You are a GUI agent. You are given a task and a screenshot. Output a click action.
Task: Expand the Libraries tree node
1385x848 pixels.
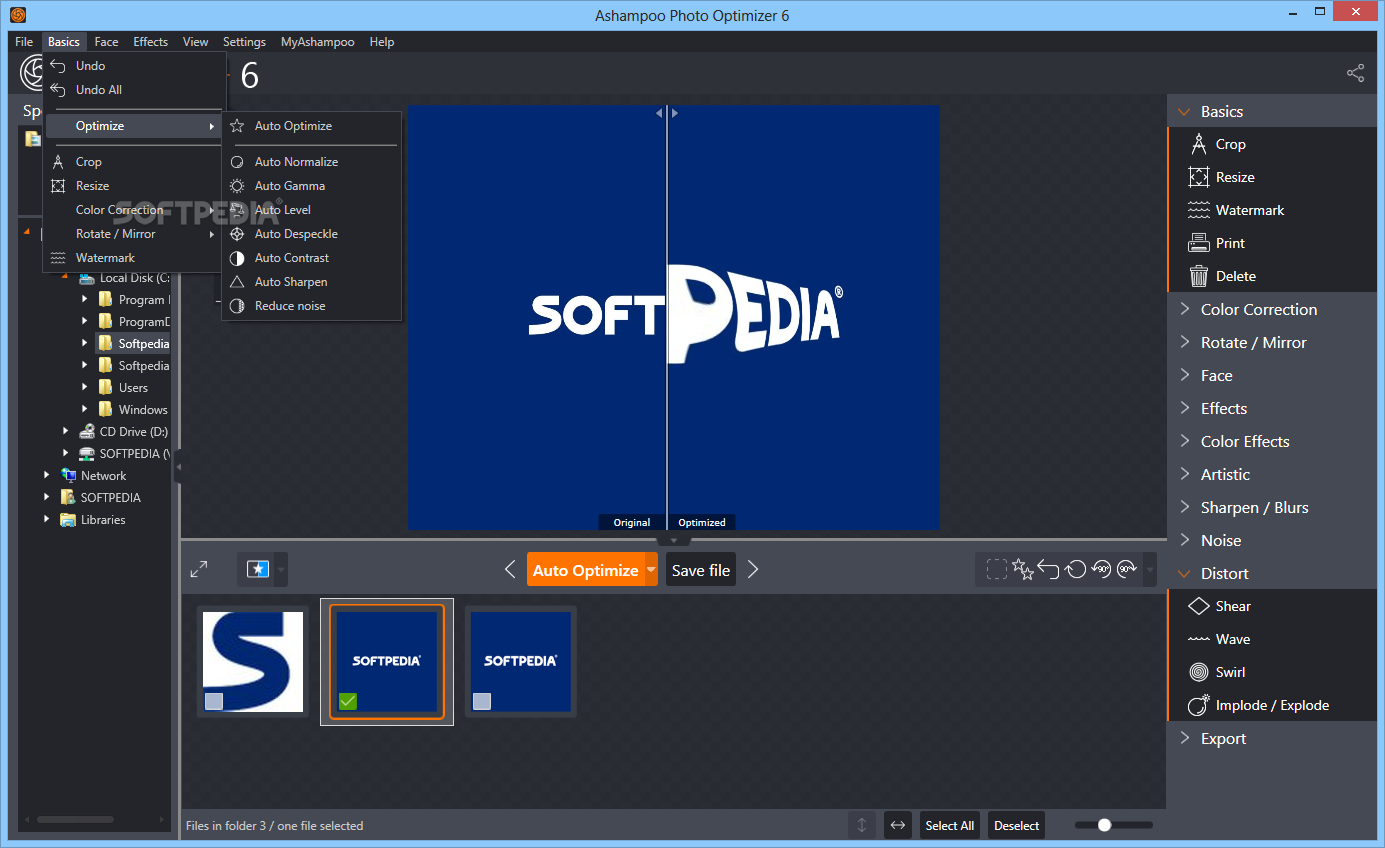click(x=46, y=519)
